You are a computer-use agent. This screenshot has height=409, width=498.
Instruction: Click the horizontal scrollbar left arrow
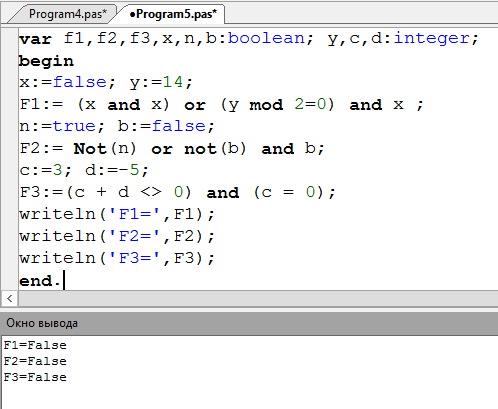[x=10, y=298]
